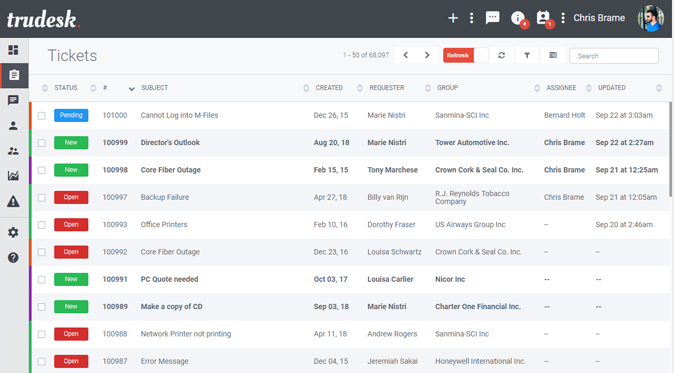The width and height of the screenshot is (674, 373).
Task: Open Chris Brame profile avatar
Action: click(x=651, y=18)
